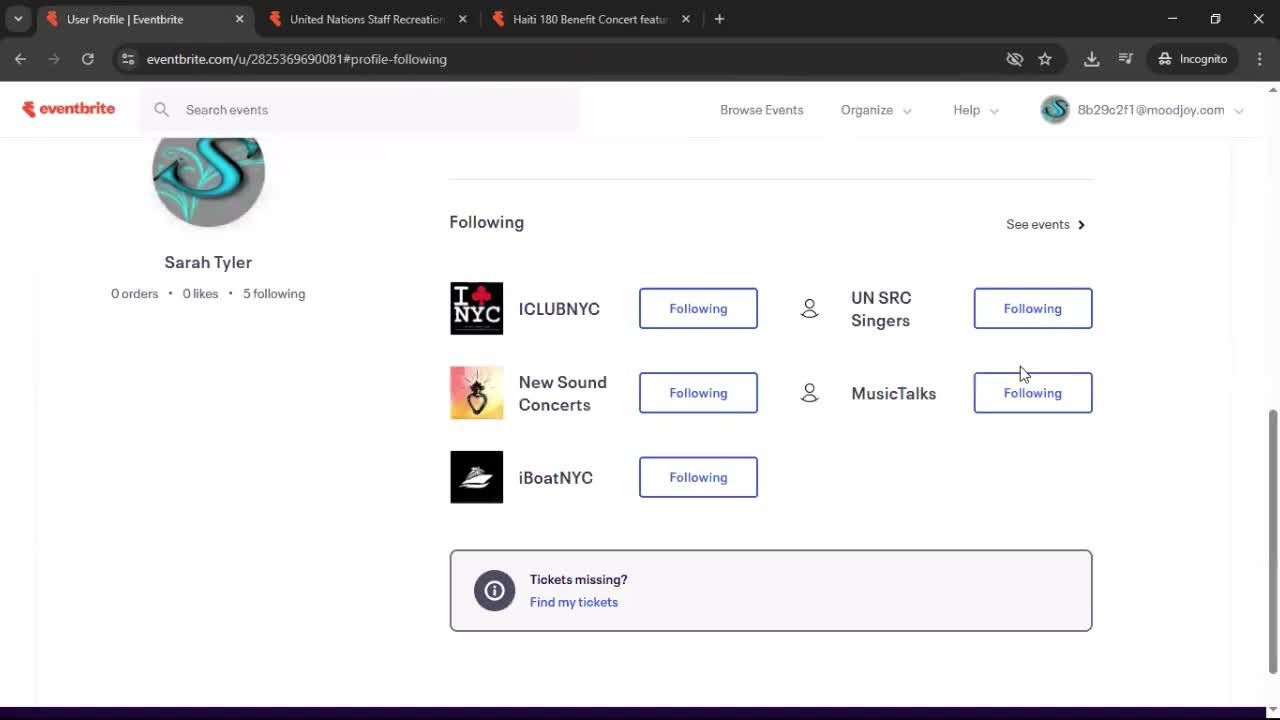Toggle Following for MusicTalks

click(1033, 393)
